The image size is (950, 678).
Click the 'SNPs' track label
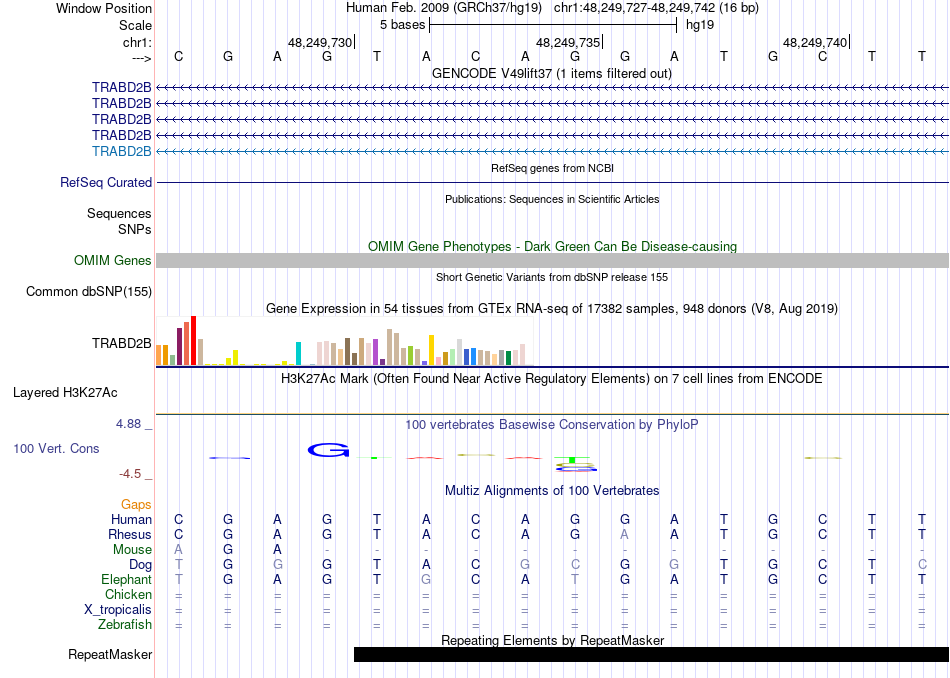click(135, 230)
